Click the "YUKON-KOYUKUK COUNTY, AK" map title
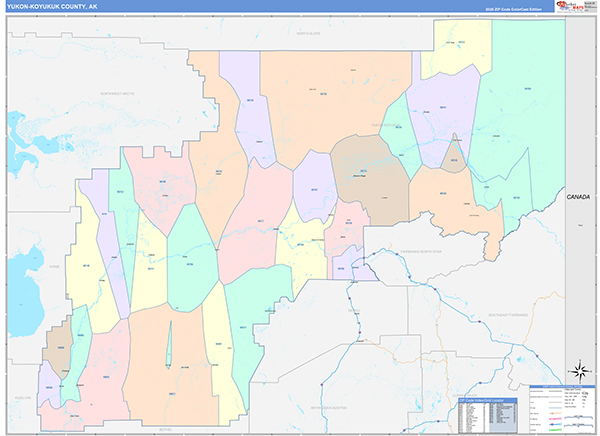The height and width of the screenshot is (436, 600). [52, 7]
